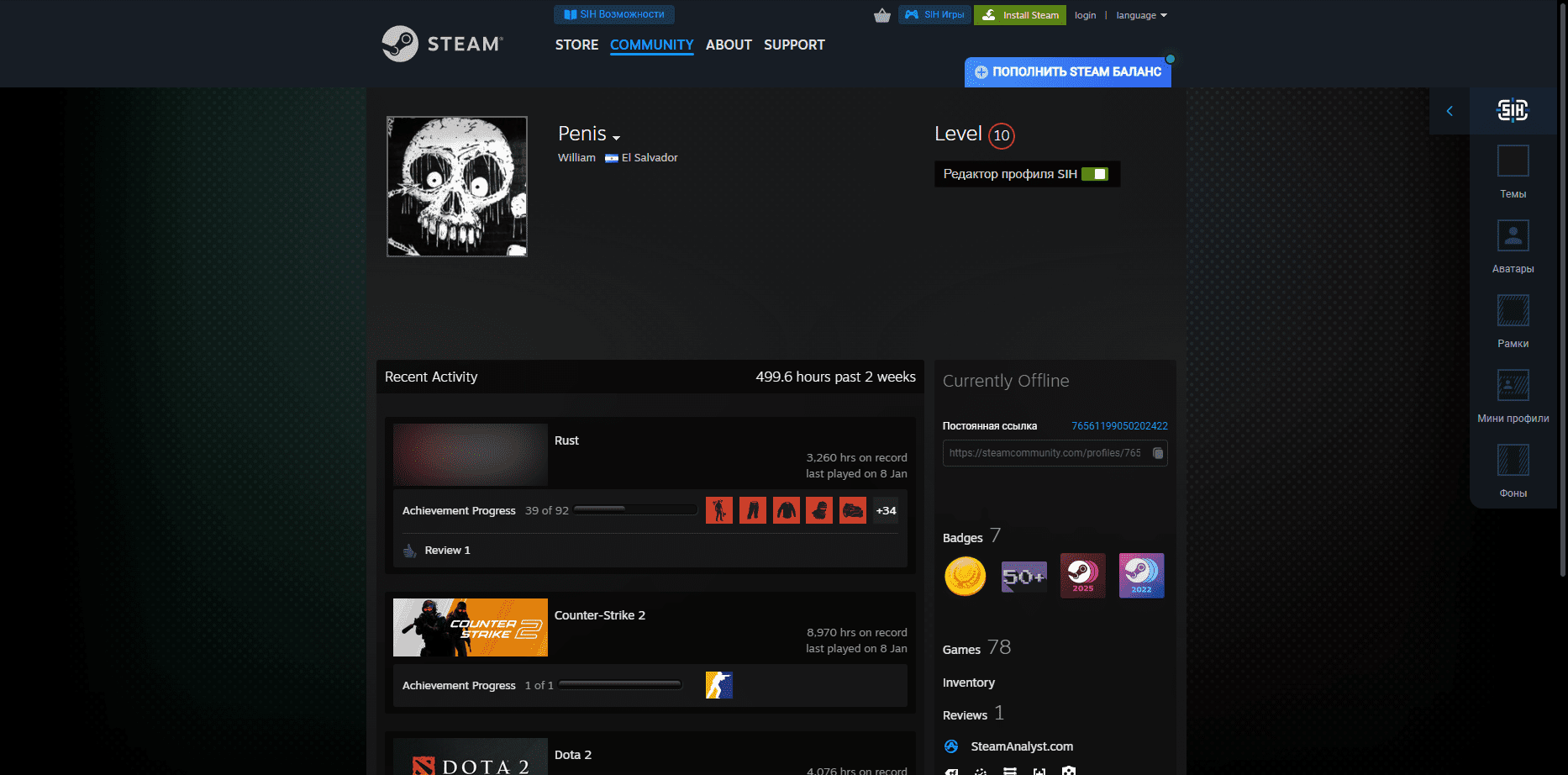The width and height of the screenshot is (1568, 775).
Task: Collapse the SIH panel with left chevron
Action: [x=1449, y=110]
